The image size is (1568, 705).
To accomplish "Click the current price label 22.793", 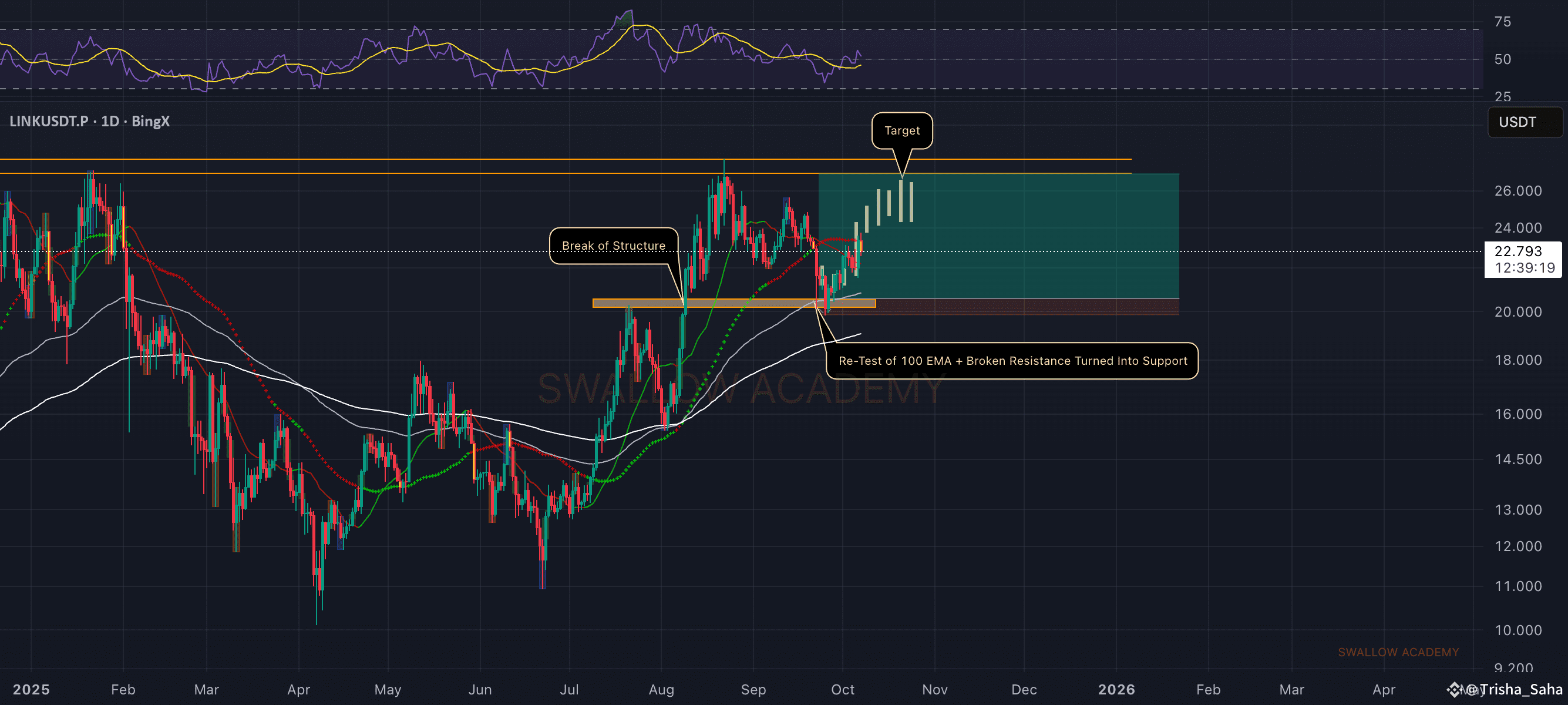I will (1517, 251).
